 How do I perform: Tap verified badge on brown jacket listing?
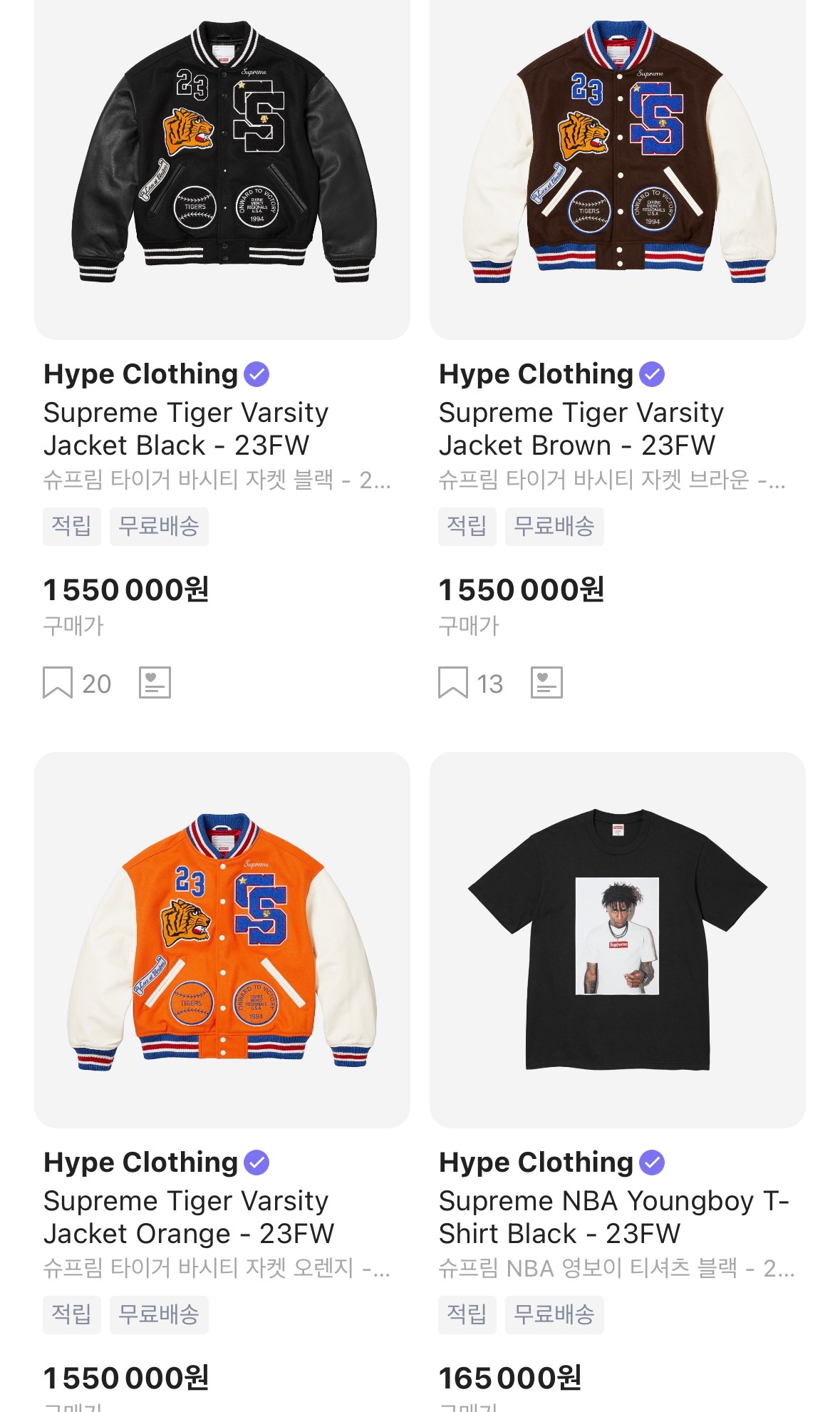point(652,374)
